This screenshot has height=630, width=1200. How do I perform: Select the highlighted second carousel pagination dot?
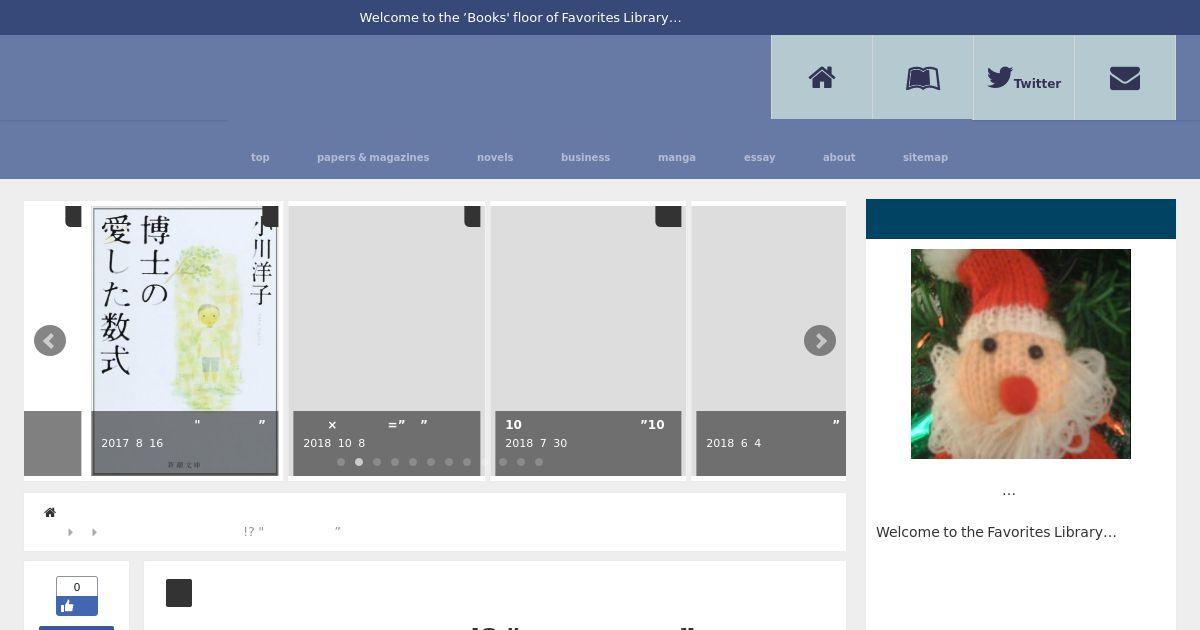[x=359, y=462]
